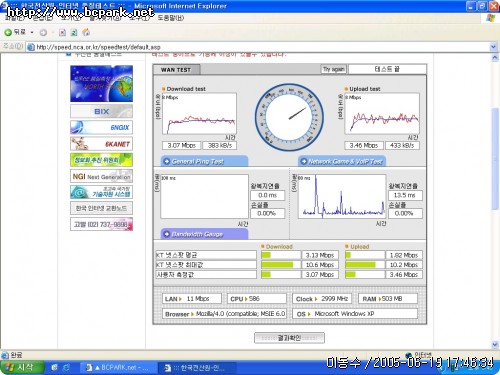Click the OS Microsoft Windows XP box
The image size is (500, 375).
point(355,314)
